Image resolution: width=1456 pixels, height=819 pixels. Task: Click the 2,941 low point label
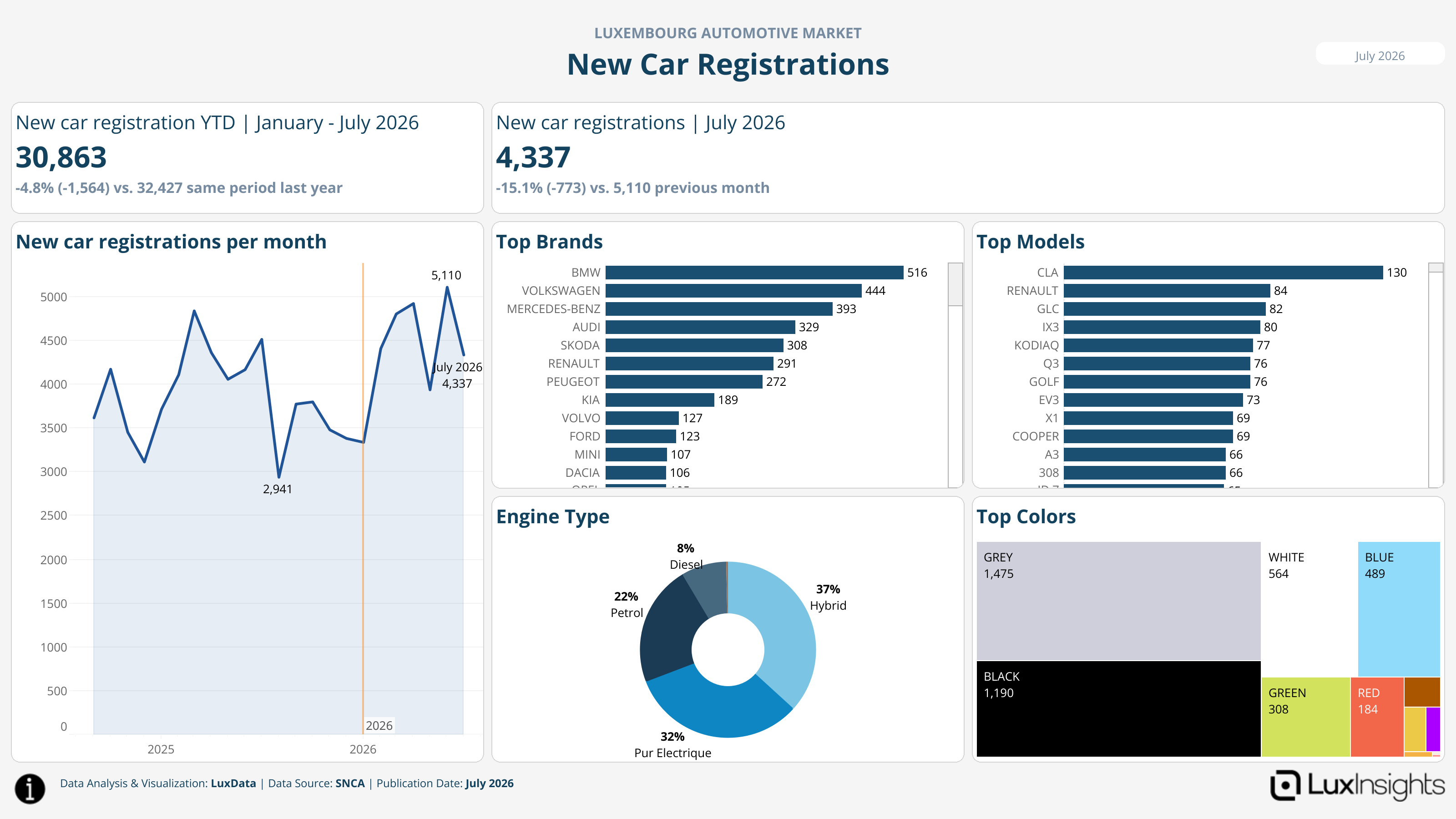click(278, 489)
